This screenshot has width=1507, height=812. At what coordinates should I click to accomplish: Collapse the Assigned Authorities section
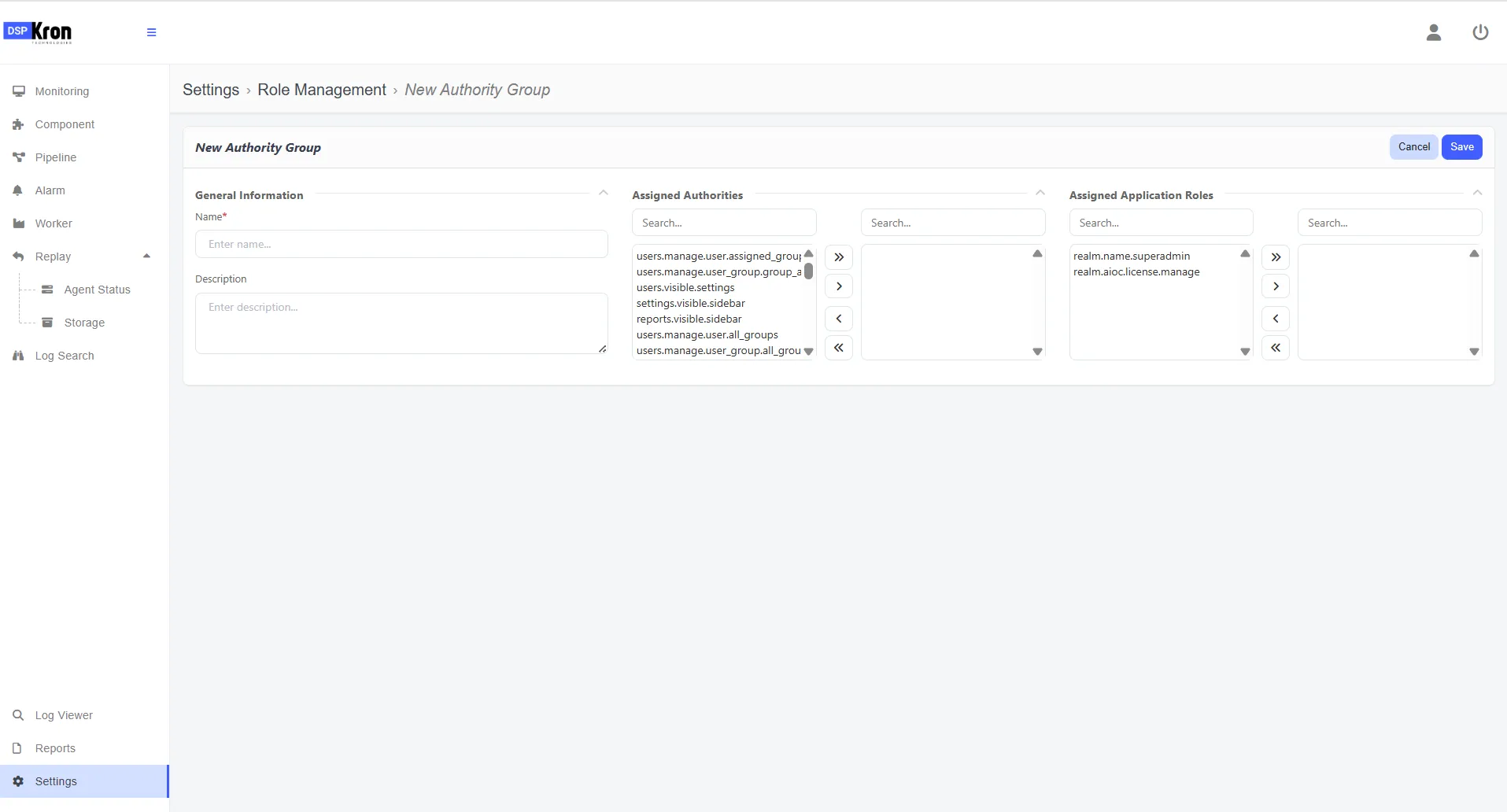tap(1040, 193)
